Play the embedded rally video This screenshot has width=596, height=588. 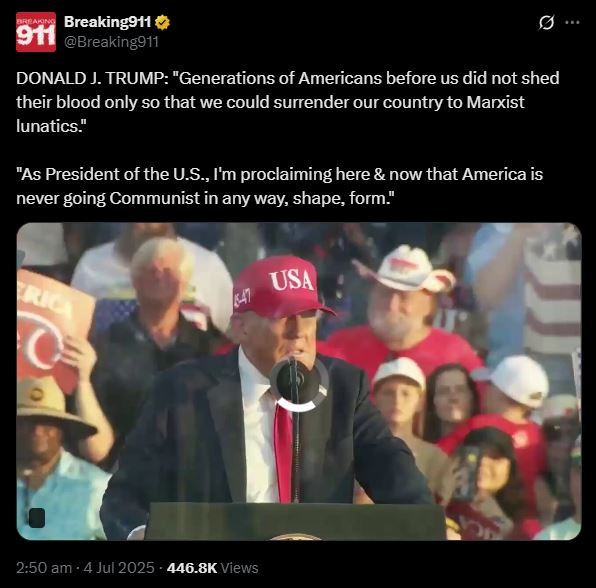[299, 381]
